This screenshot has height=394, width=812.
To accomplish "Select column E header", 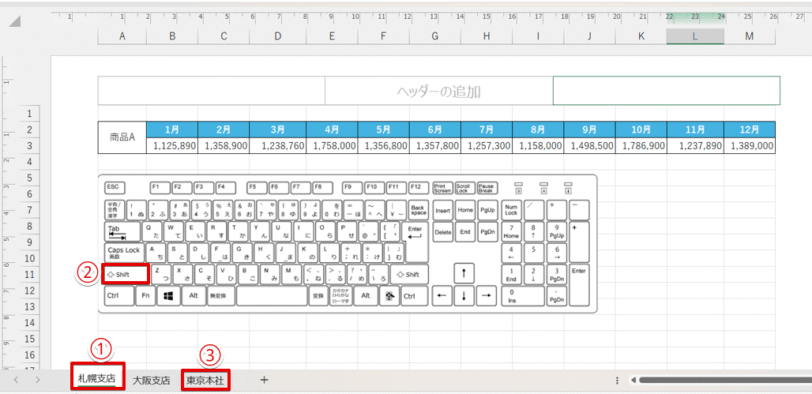I will coord(332,36).
